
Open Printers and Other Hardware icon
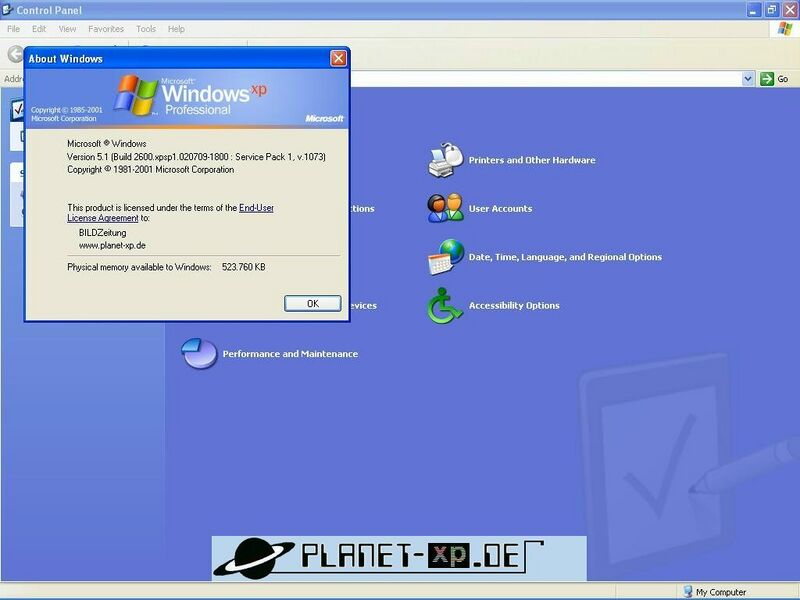point(445,160)
